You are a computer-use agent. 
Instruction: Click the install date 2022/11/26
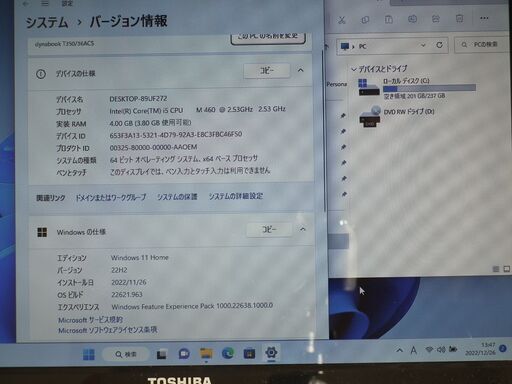coord(129,282)
